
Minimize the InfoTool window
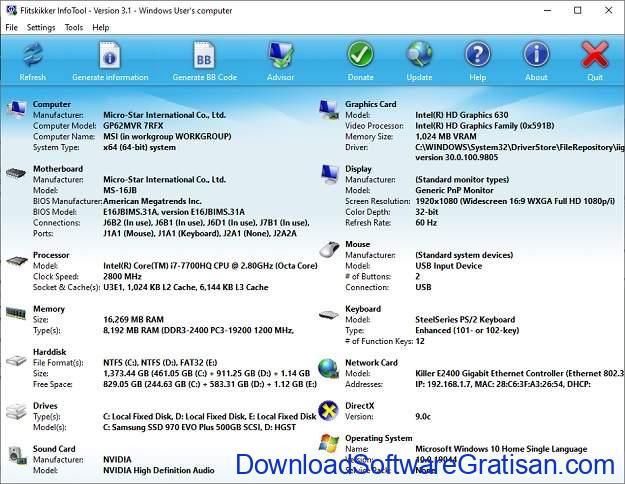548,10
